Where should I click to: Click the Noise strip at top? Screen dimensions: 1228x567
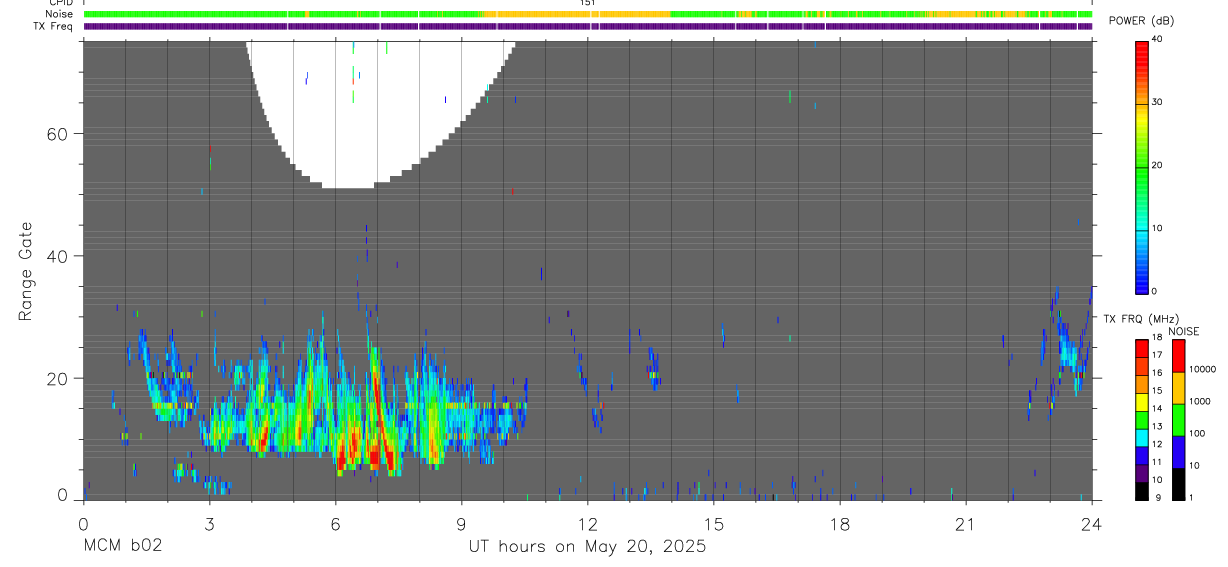point(588,14)
